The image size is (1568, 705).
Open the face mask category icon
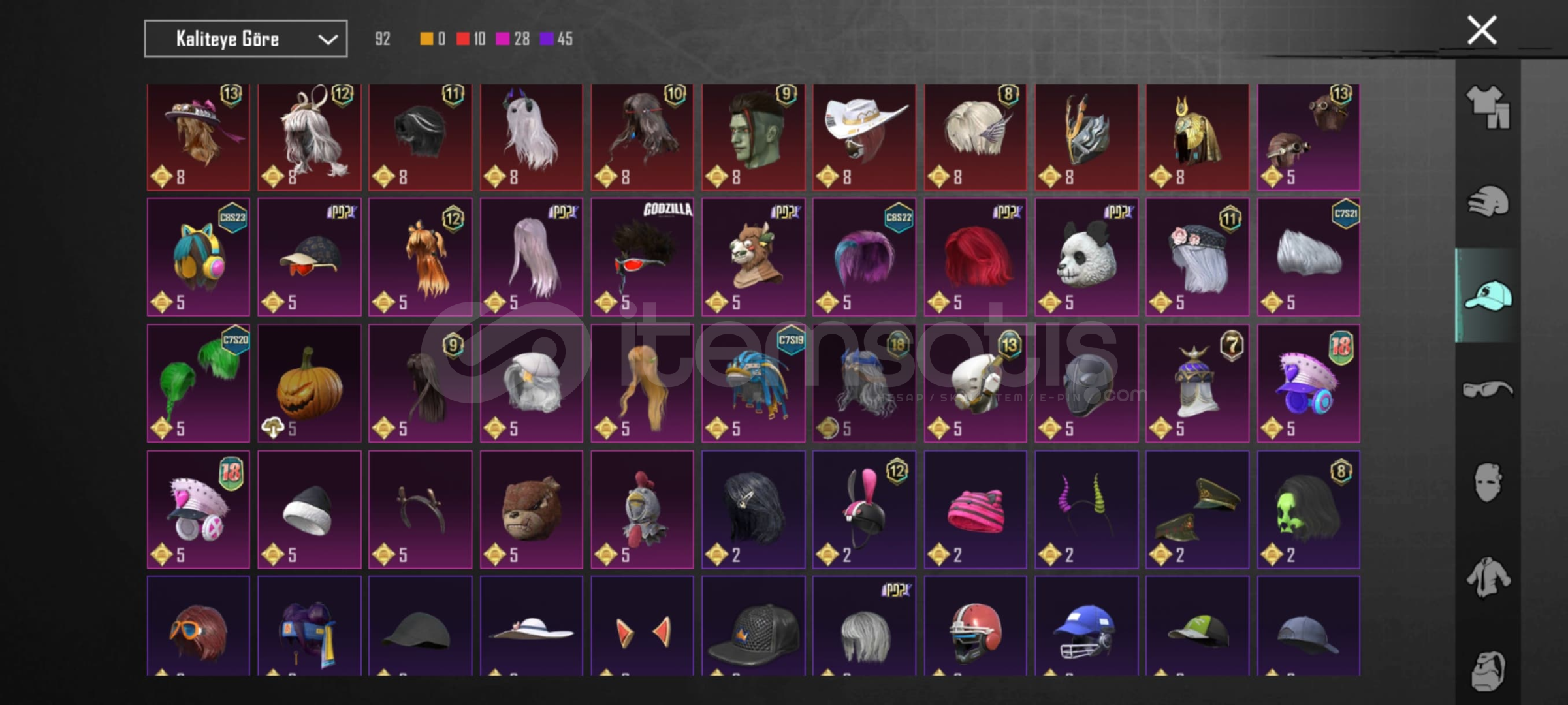[1488, 482]
